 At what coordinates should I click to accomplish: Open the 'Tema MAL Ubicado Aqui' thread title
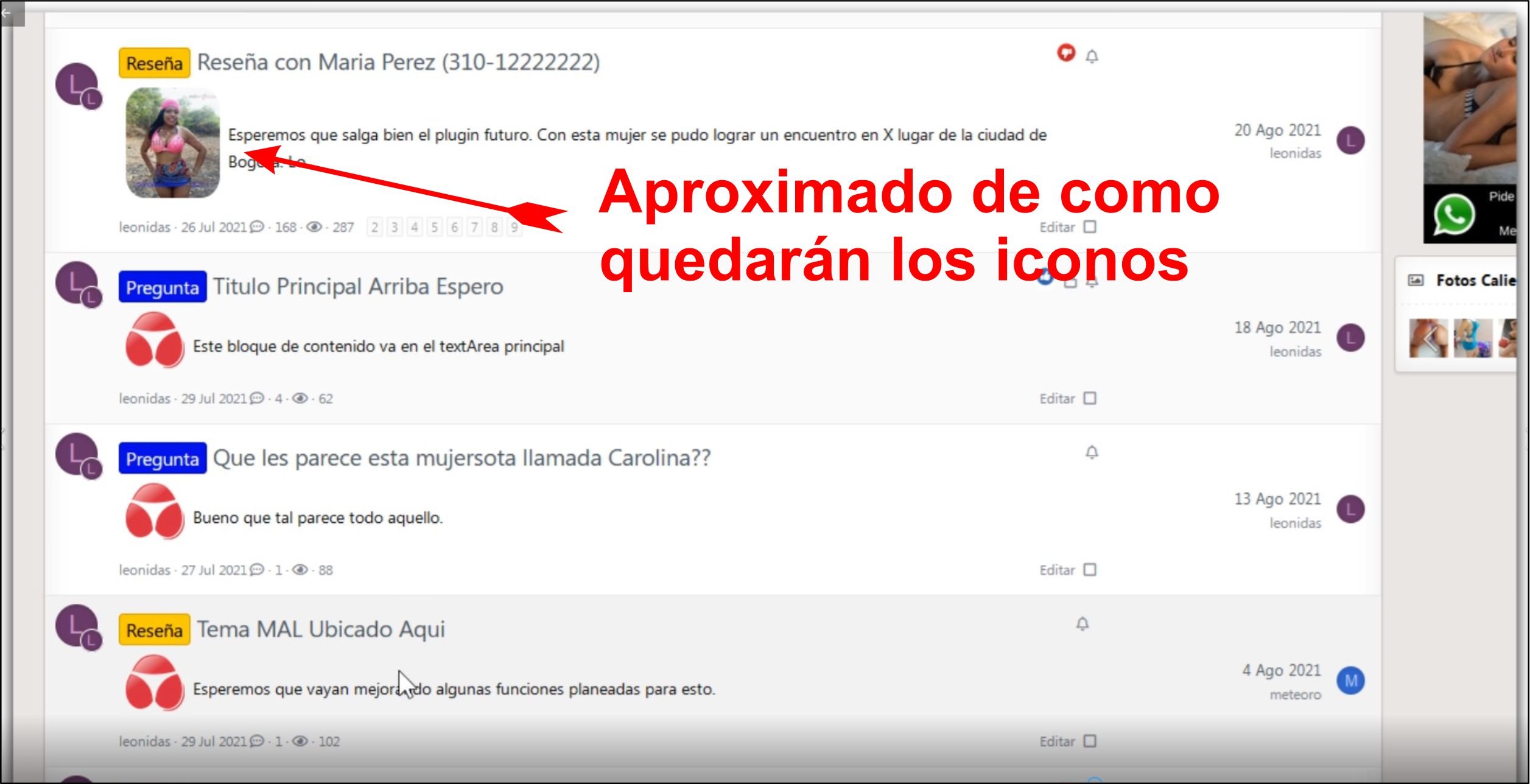pos(321,629)
